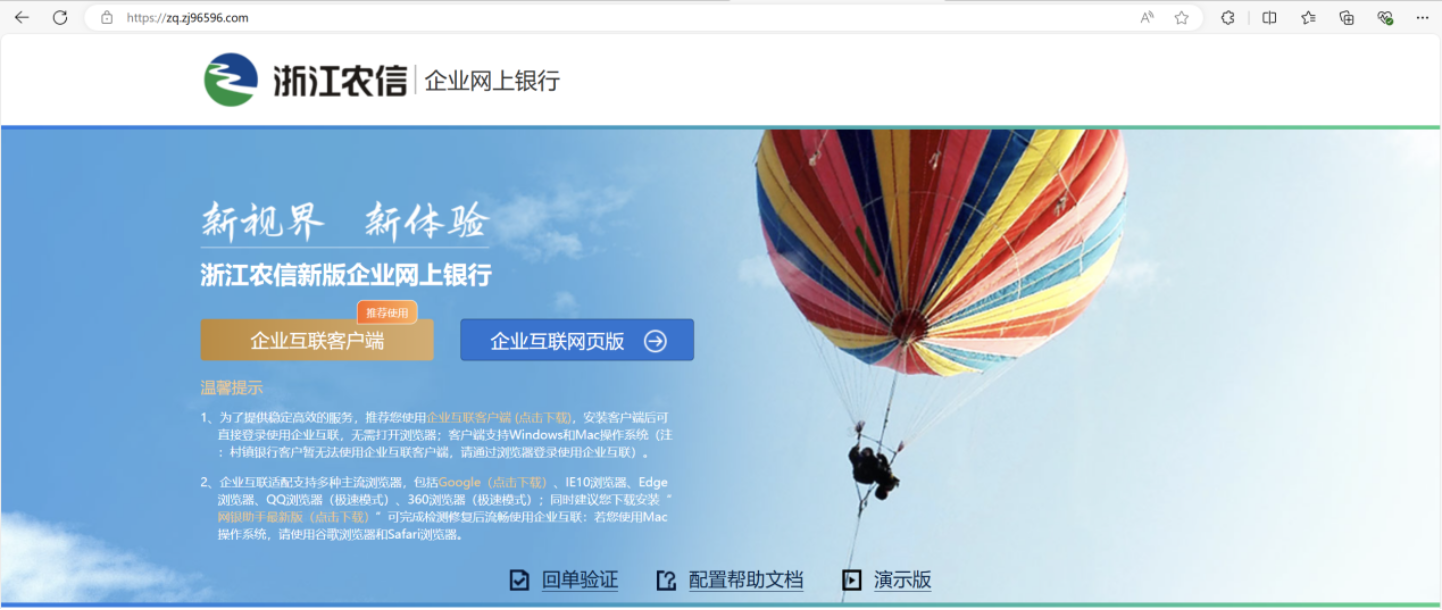Click the browser back arrow
The width and height of the screenshot is (1442, 610).
click(x=21, y=17)
